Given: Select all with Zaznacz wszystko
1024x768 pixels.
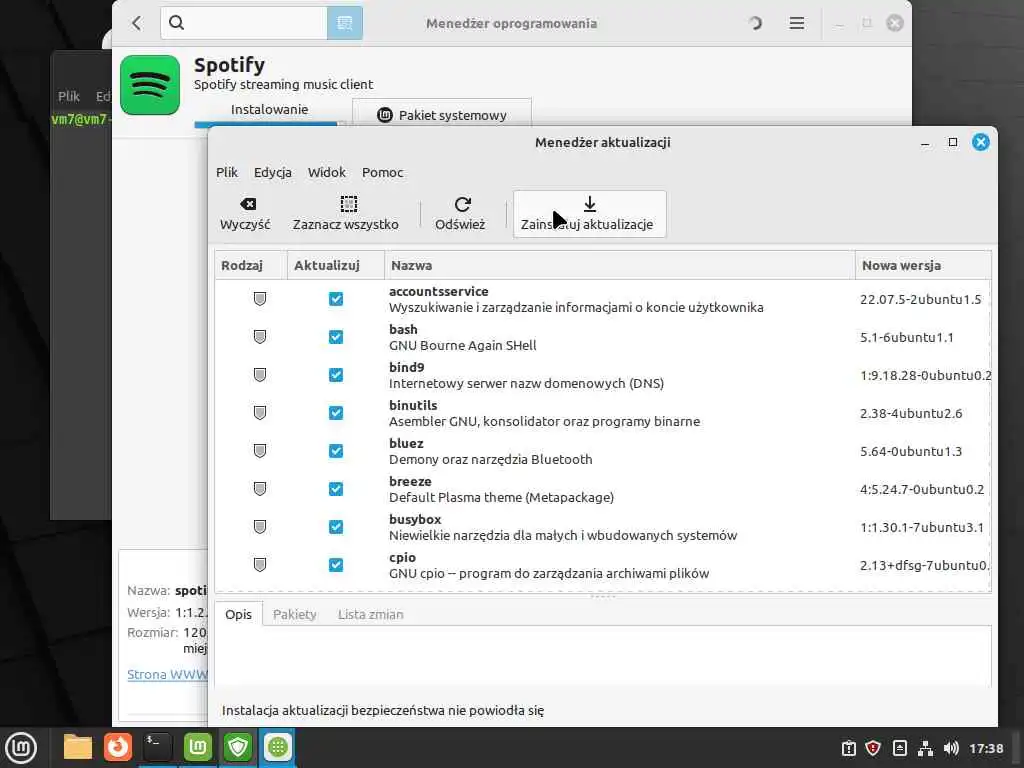Looking at the screenshot, I should click(x=345, y=214).
